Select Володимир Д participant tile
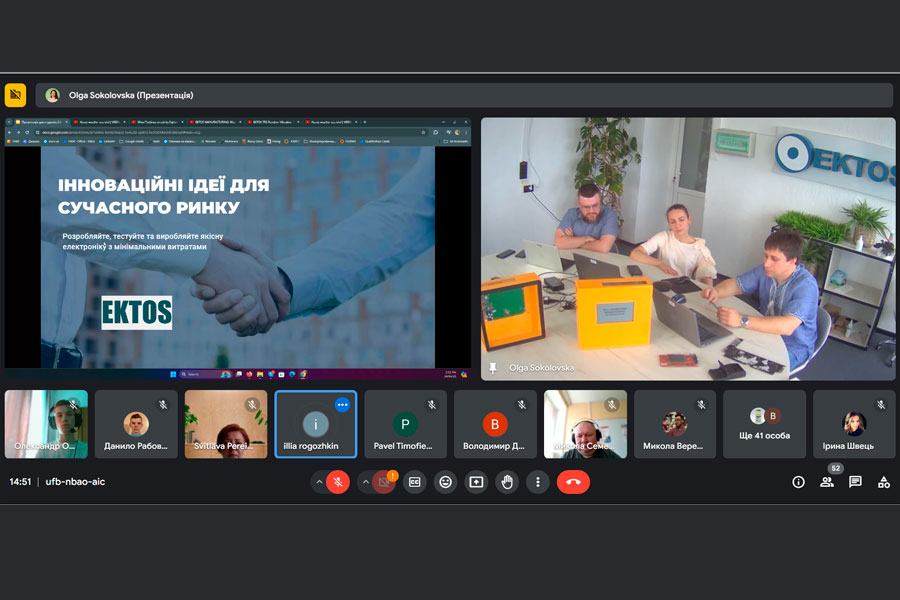Image resolution: width=900 pixels, height=600 pixels. pos(495,424)
